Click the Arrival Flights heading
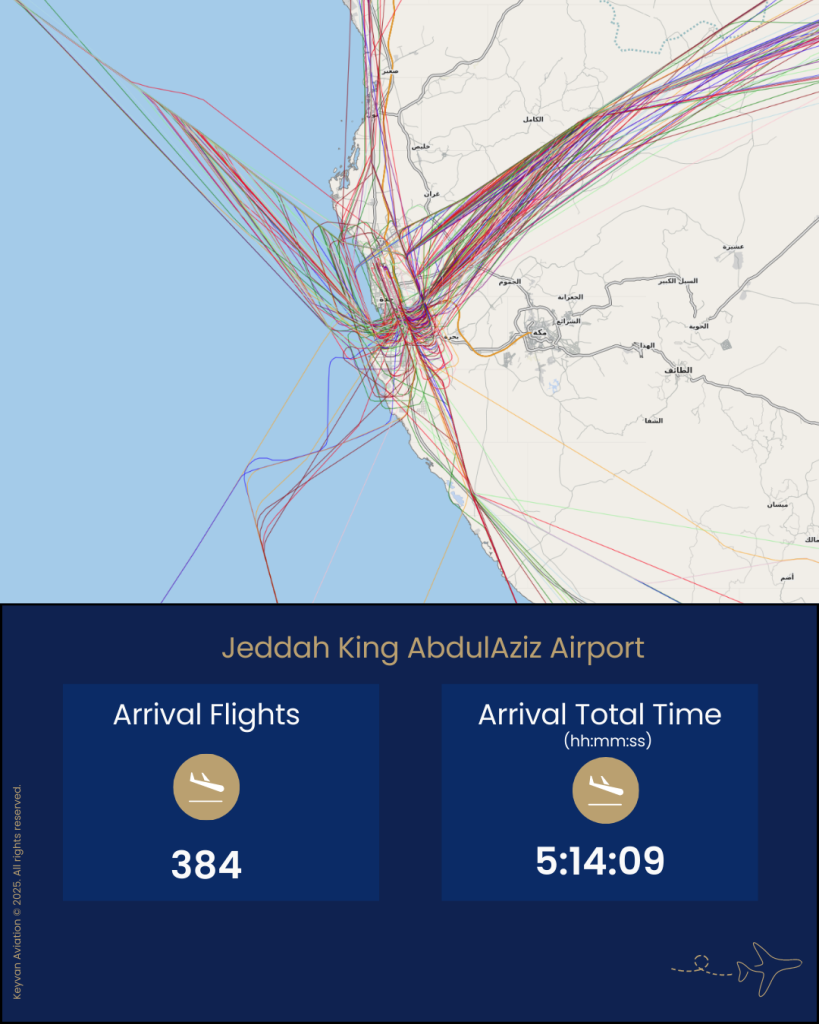This screenshot has height=1024, width=819. [206, 715]
